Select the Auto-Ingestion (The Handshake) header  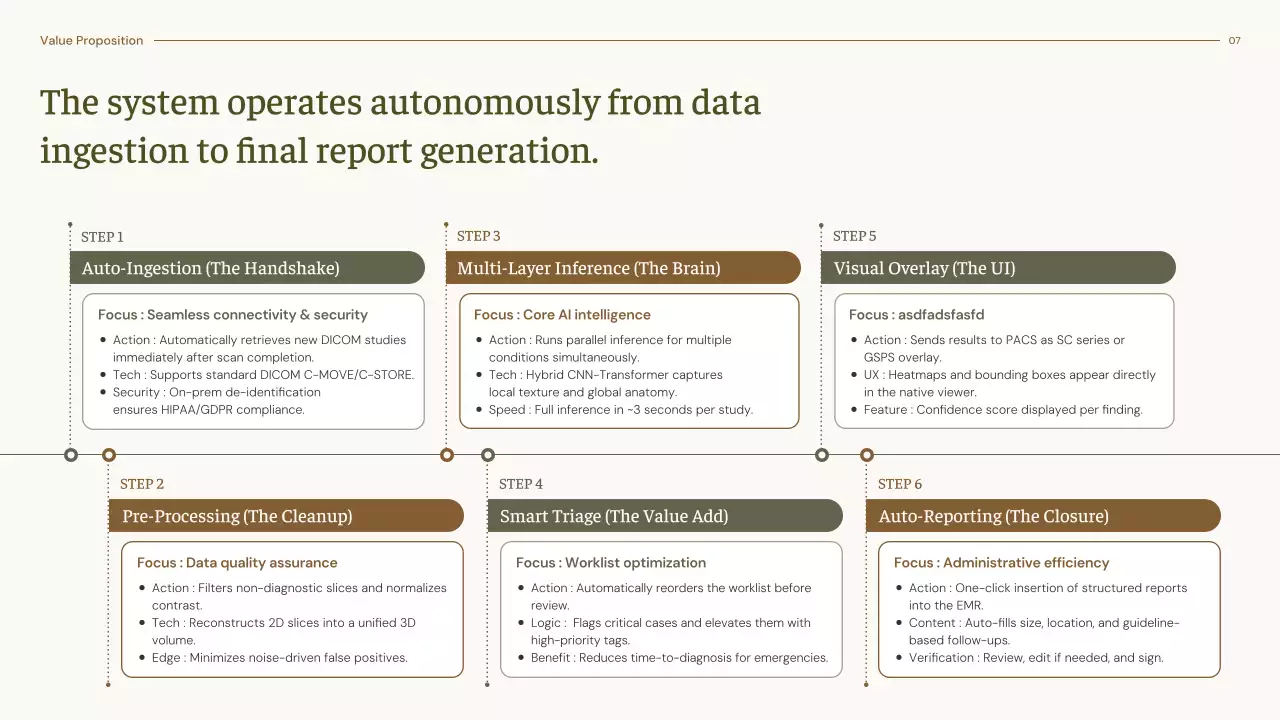(247, 268)
